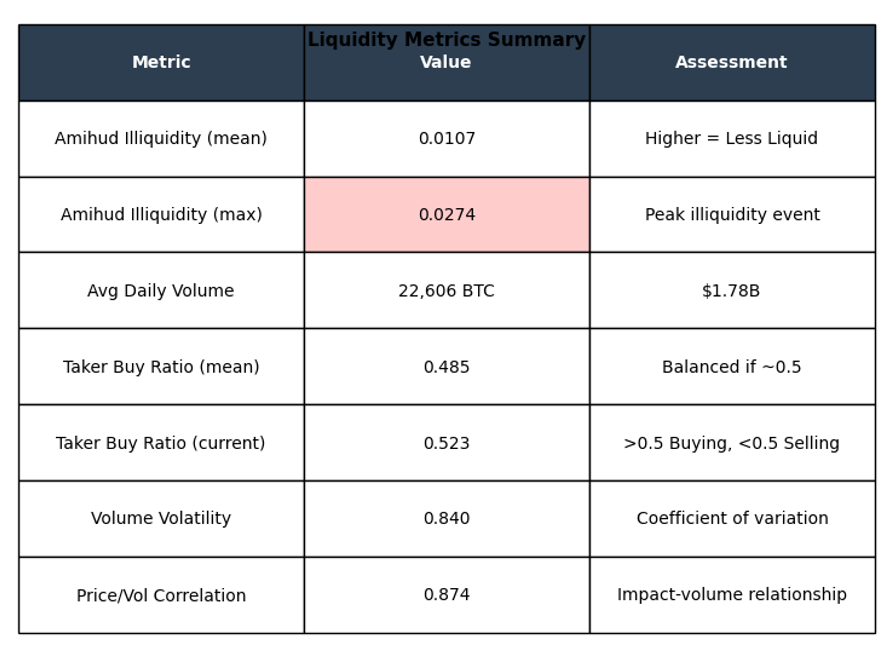Screen dimensions: 886x666
Task: Select the 0.0107 value cell
Action: click(x=446, y=139)
